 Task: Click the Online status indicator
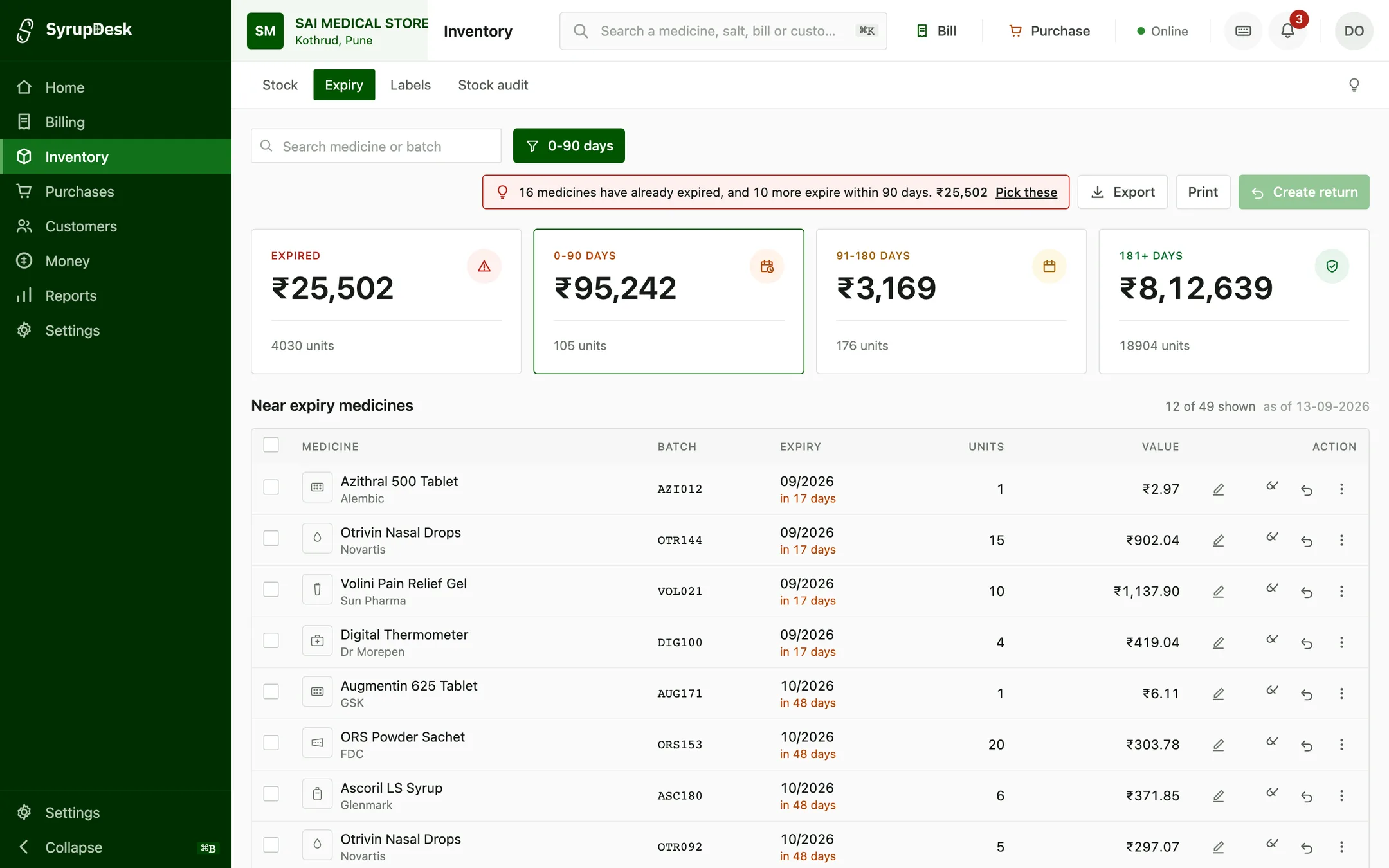pyautogui.click(x=1162, y=31)
